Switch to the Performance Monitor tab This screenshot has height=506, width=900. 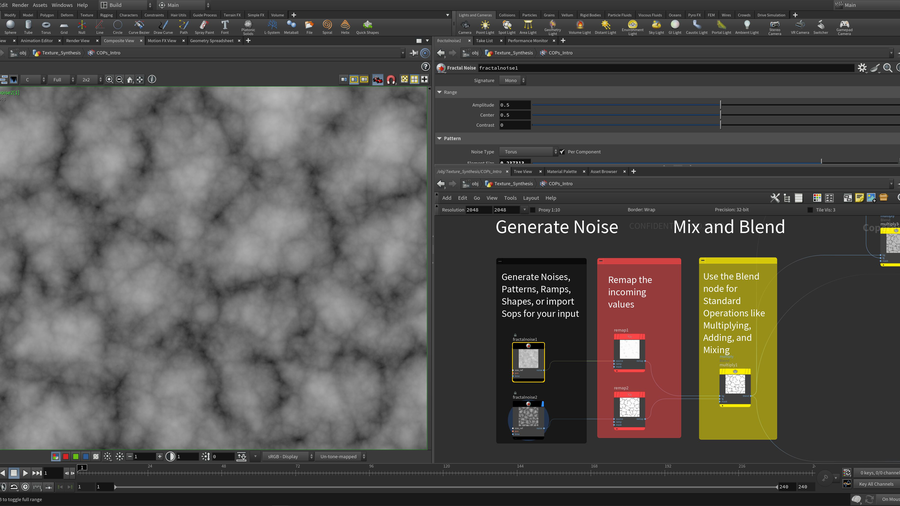click(x=527, y=41)
